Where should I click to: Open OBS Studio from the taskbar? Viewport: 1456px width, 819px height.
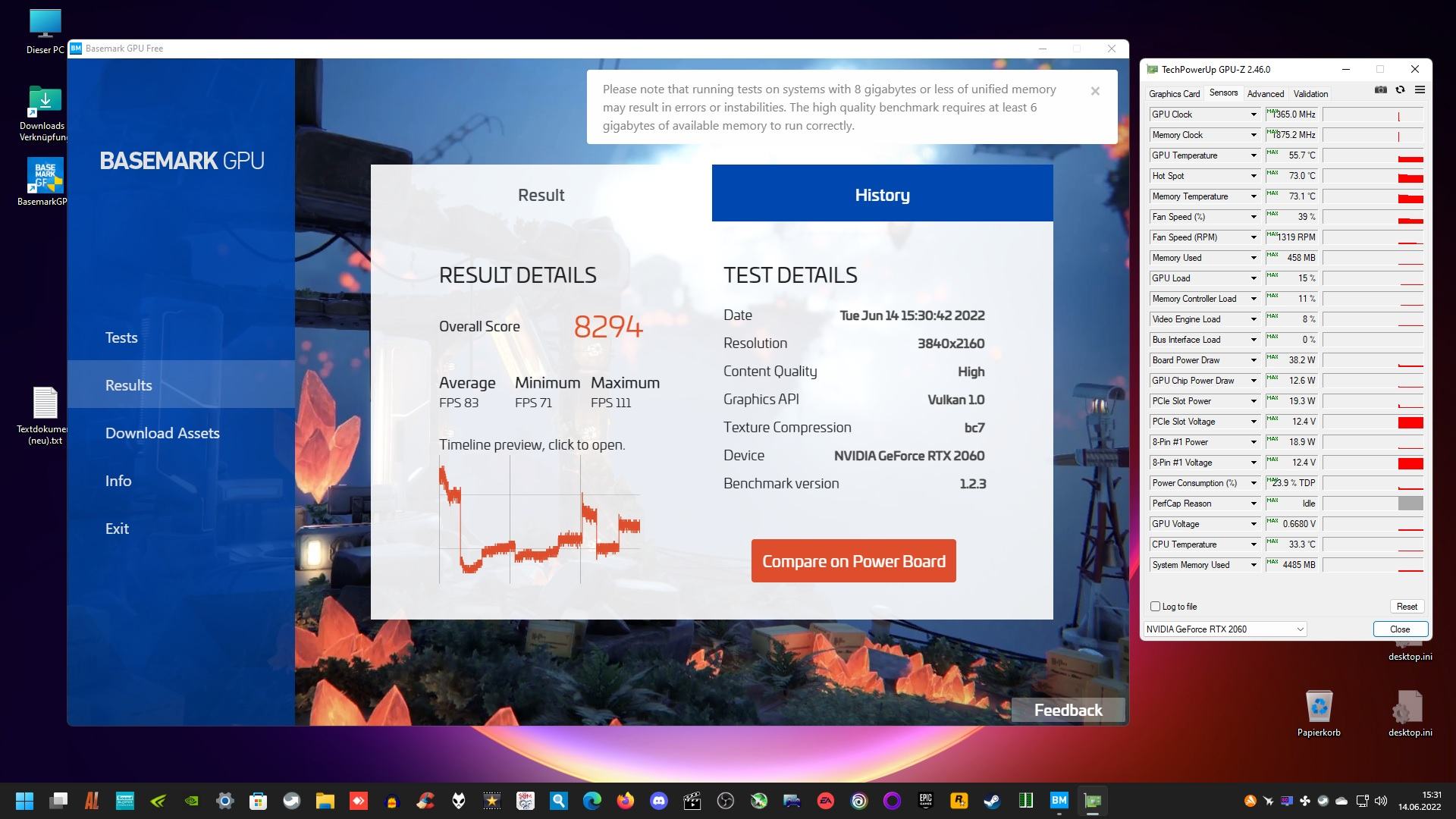point(726,801)
